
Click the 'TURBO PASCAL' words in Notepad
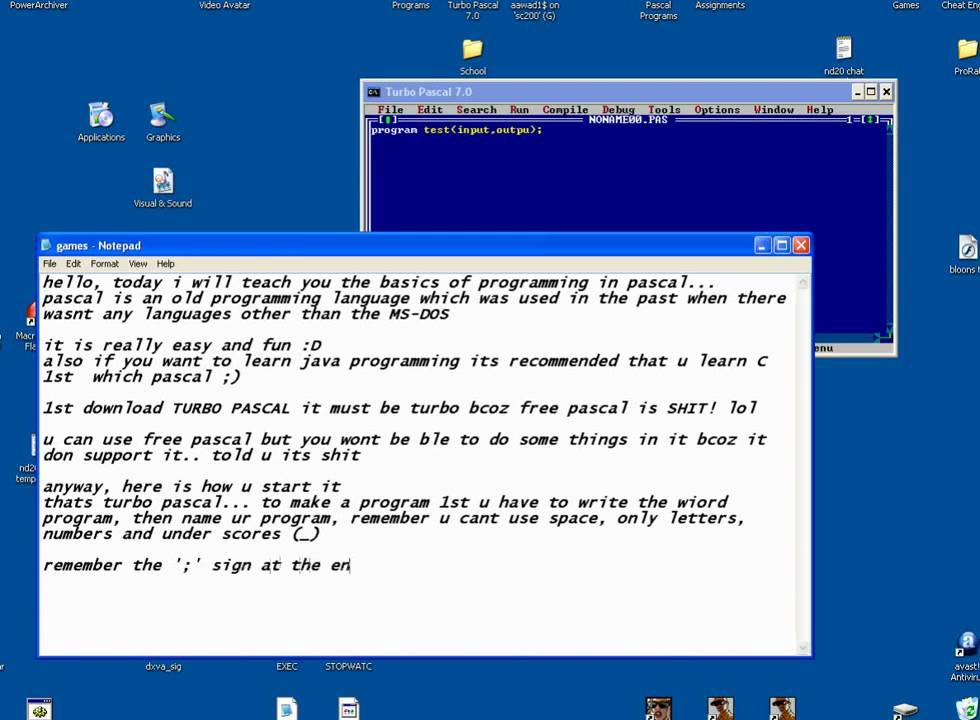click(231, 409)
